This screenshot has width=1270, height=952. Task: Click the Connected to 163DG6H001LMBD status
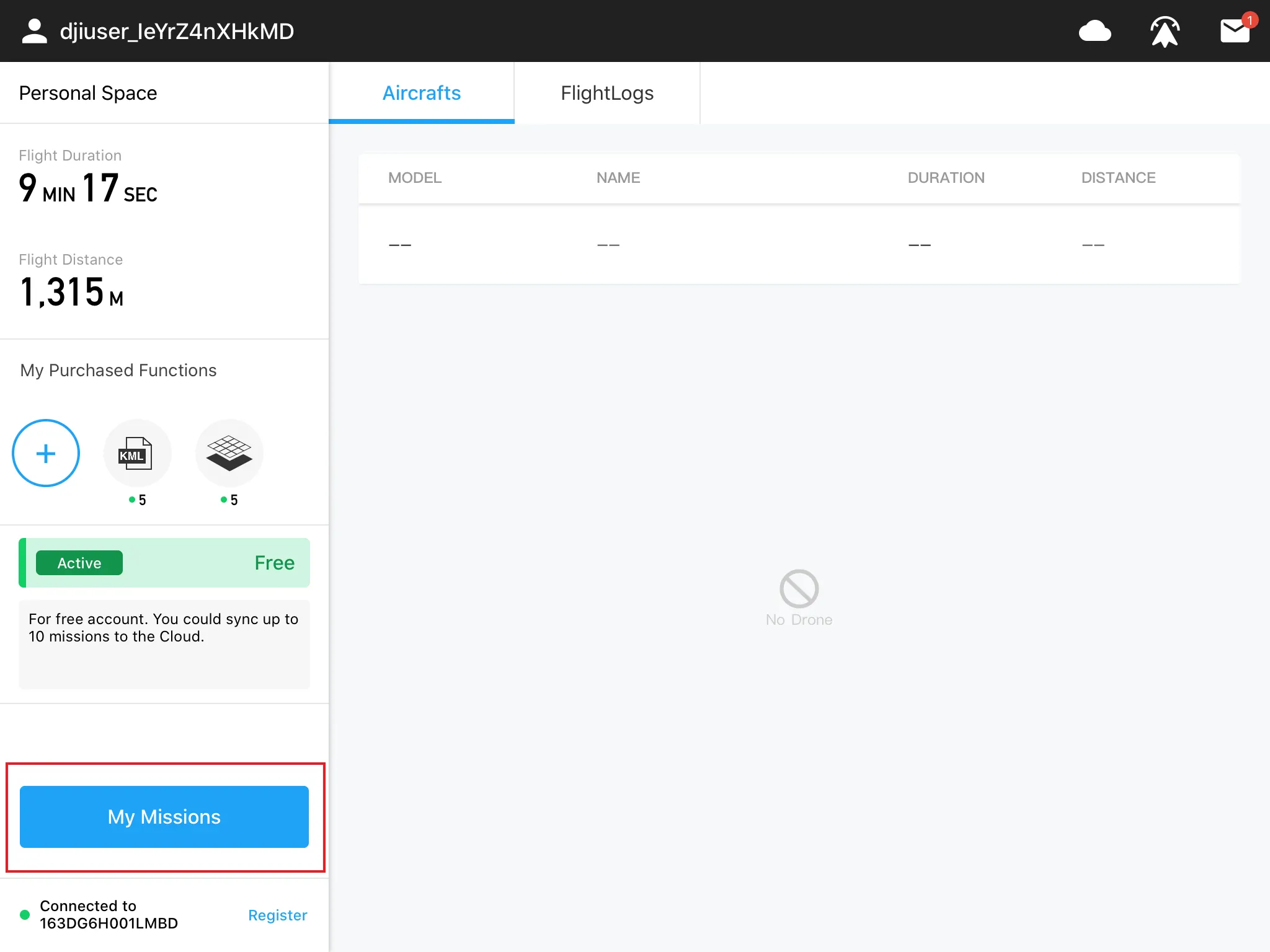click(109, 914)
